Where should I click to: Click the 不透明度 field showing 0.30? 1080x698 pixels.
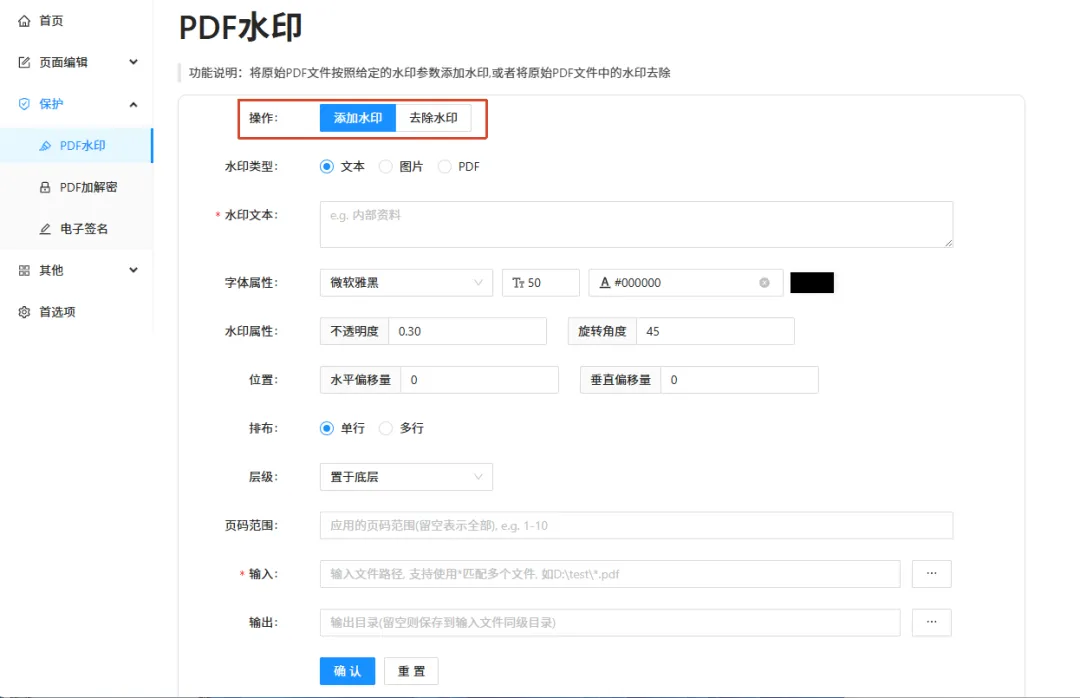pos(468,331)
